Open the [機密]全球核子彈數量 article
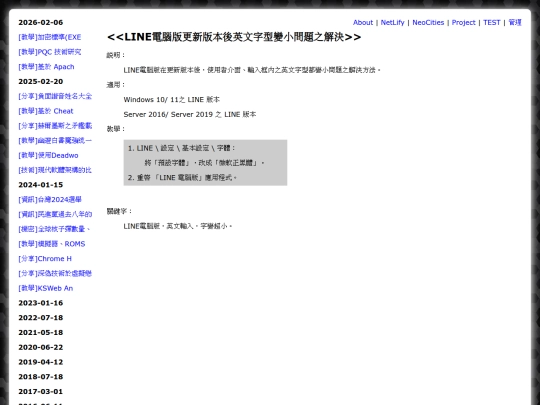This screenshot has height=405, width=540. click(54, 229)
